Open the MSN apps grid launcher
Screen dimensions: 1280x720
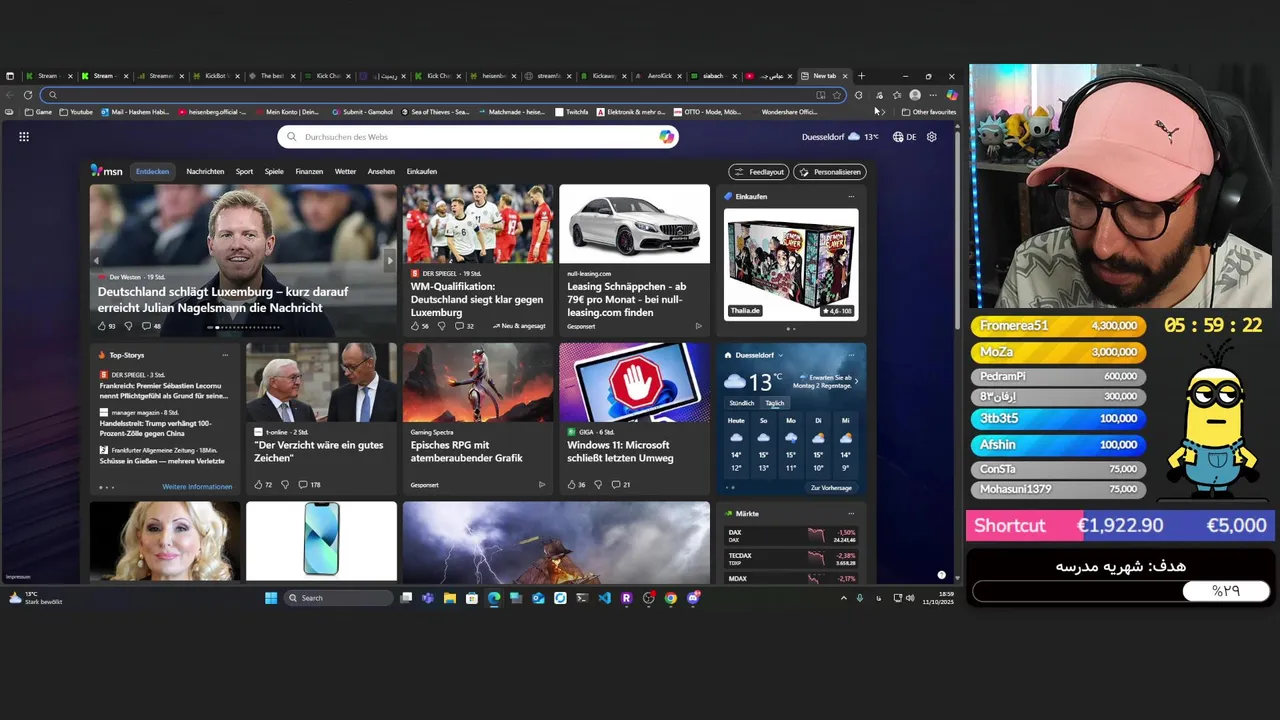[24, 137]
